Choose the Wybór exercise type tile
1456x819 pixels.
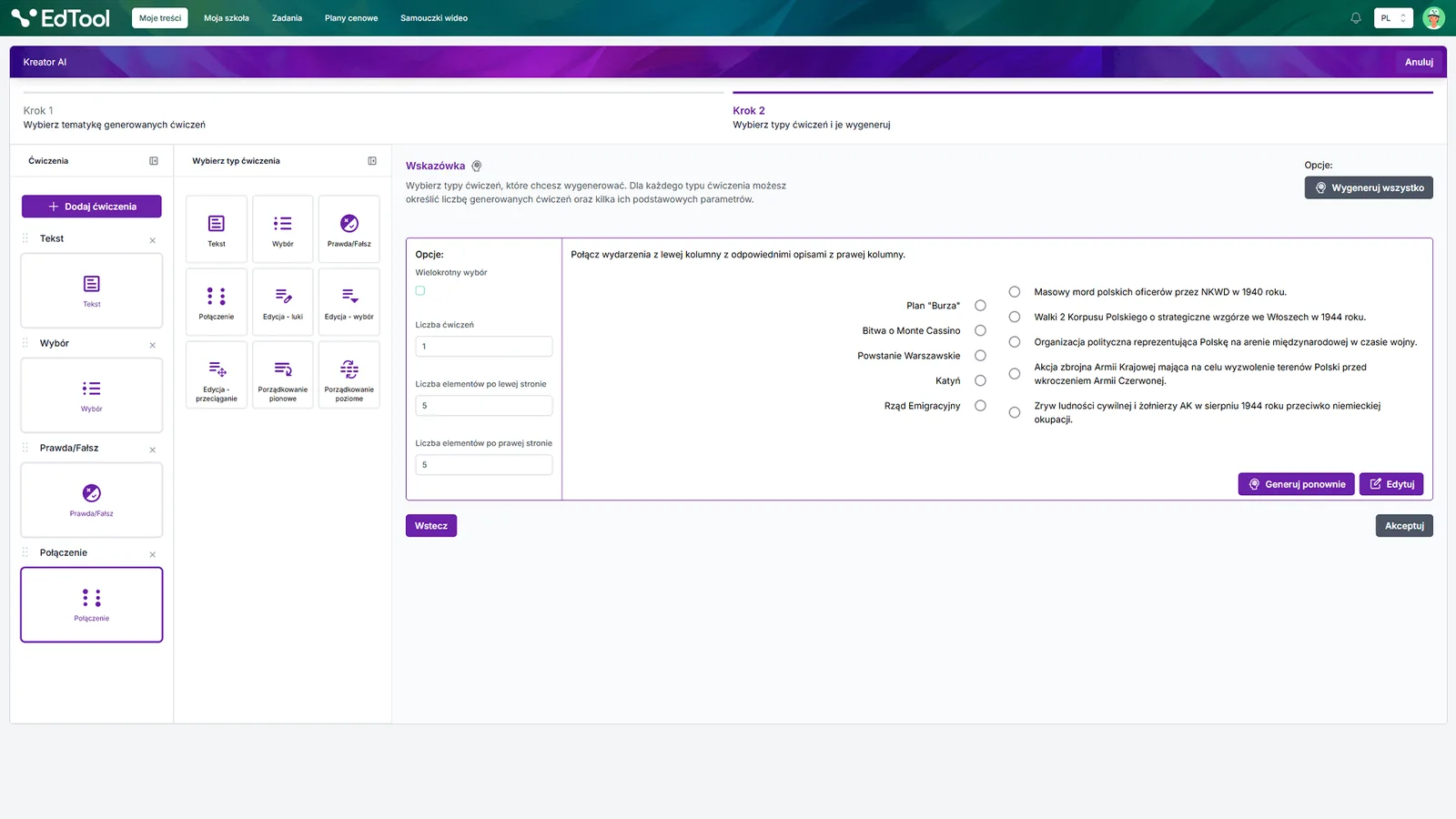point(283,229)
